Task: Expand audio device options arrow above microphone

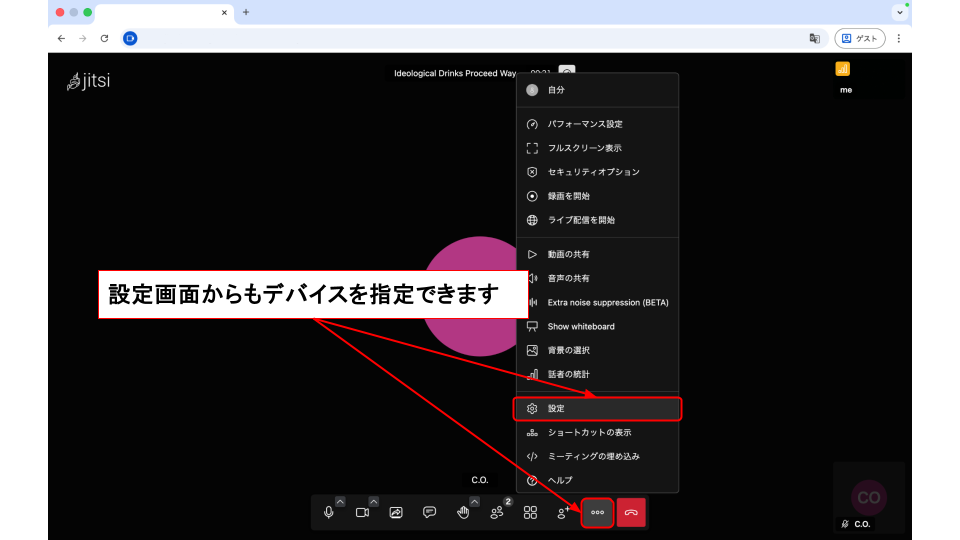Action: tap(340, 501)
